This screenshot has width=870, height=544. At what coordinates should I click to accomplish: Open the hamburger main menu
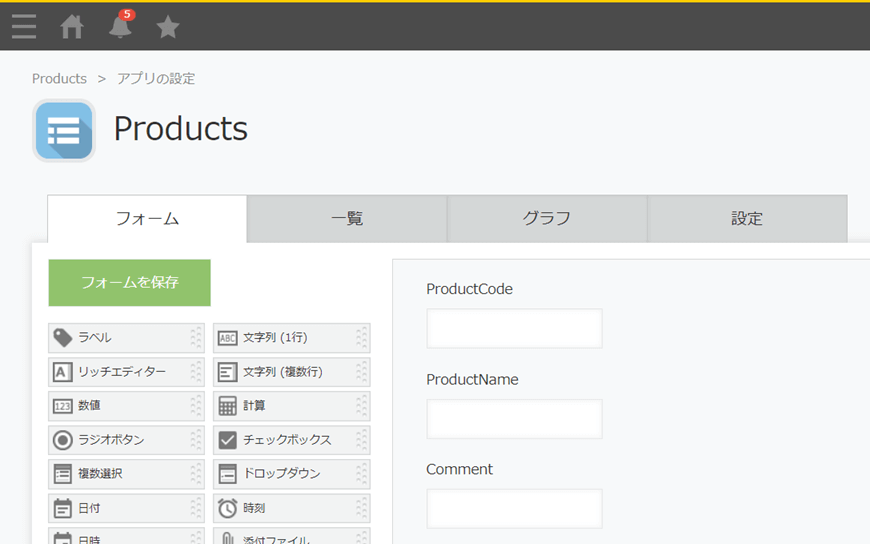[24, 27]
